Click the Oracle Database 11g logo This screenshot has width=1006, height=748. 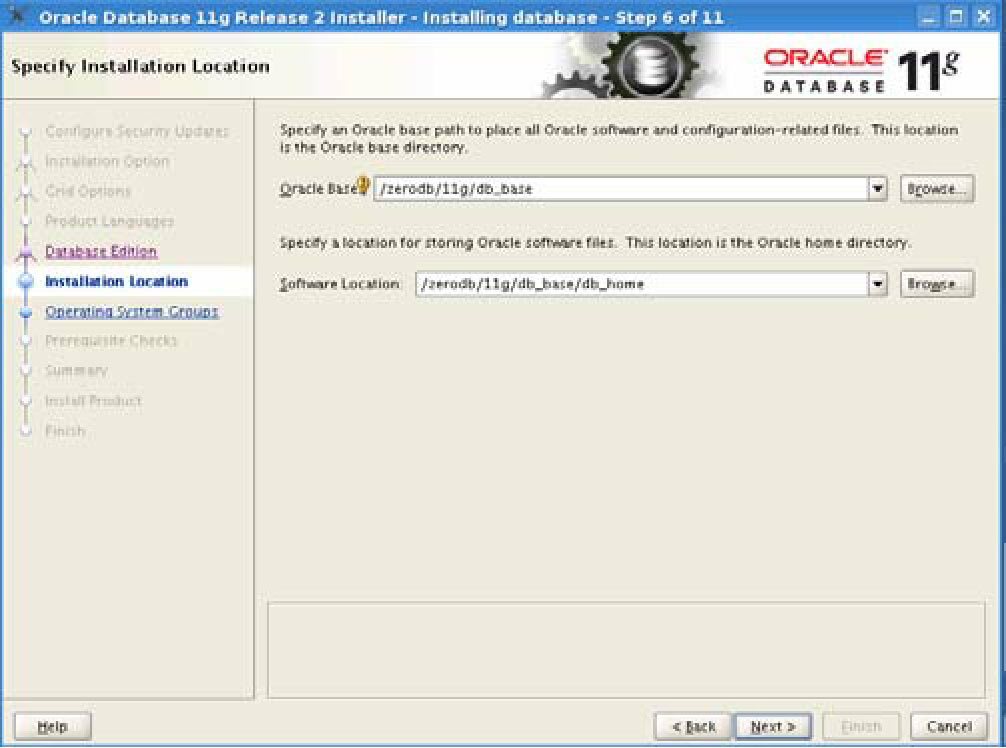pos(861,71)
